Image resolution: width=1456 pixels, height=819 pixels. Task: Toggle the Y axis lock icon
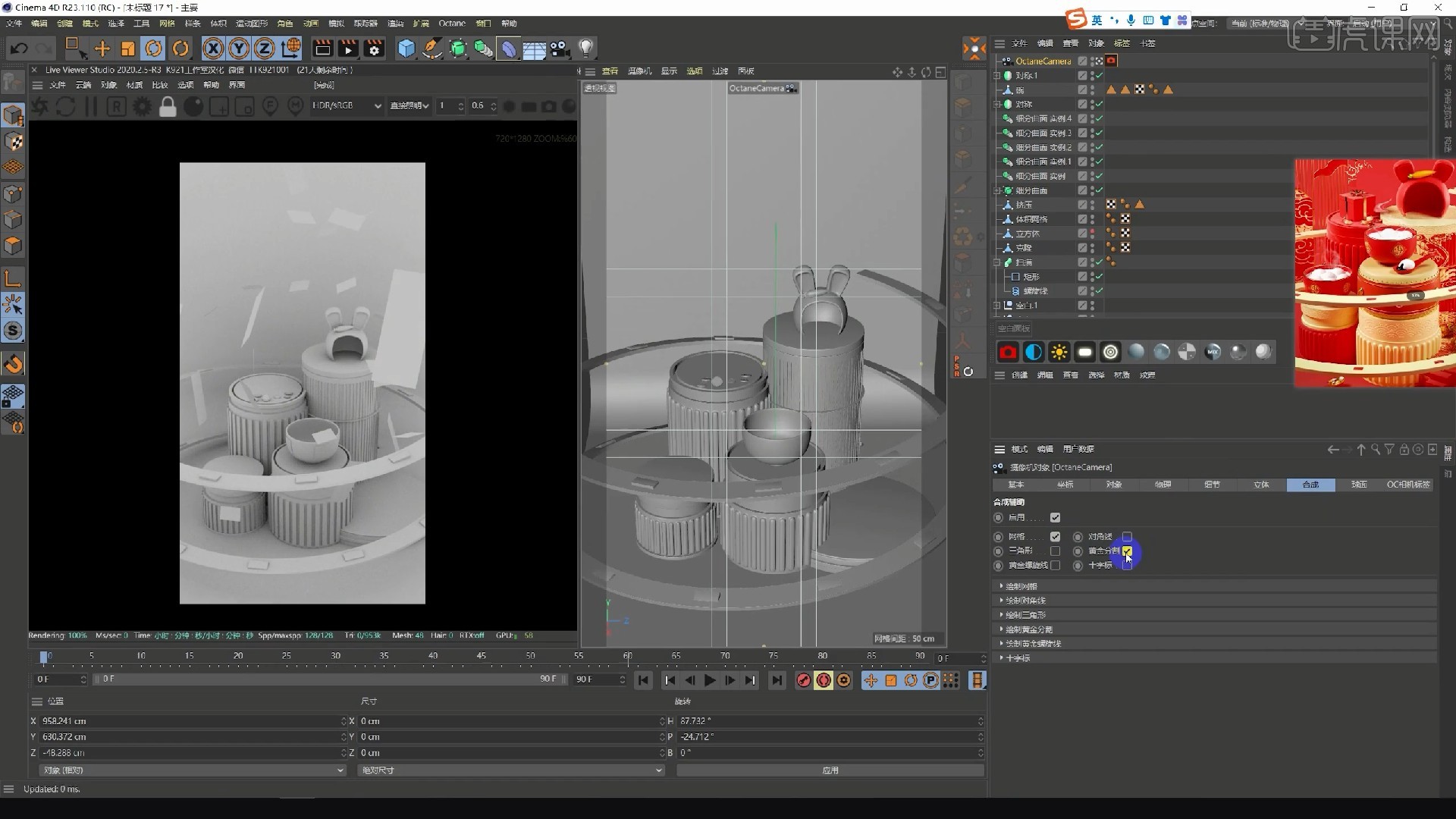tap(239, 49)
